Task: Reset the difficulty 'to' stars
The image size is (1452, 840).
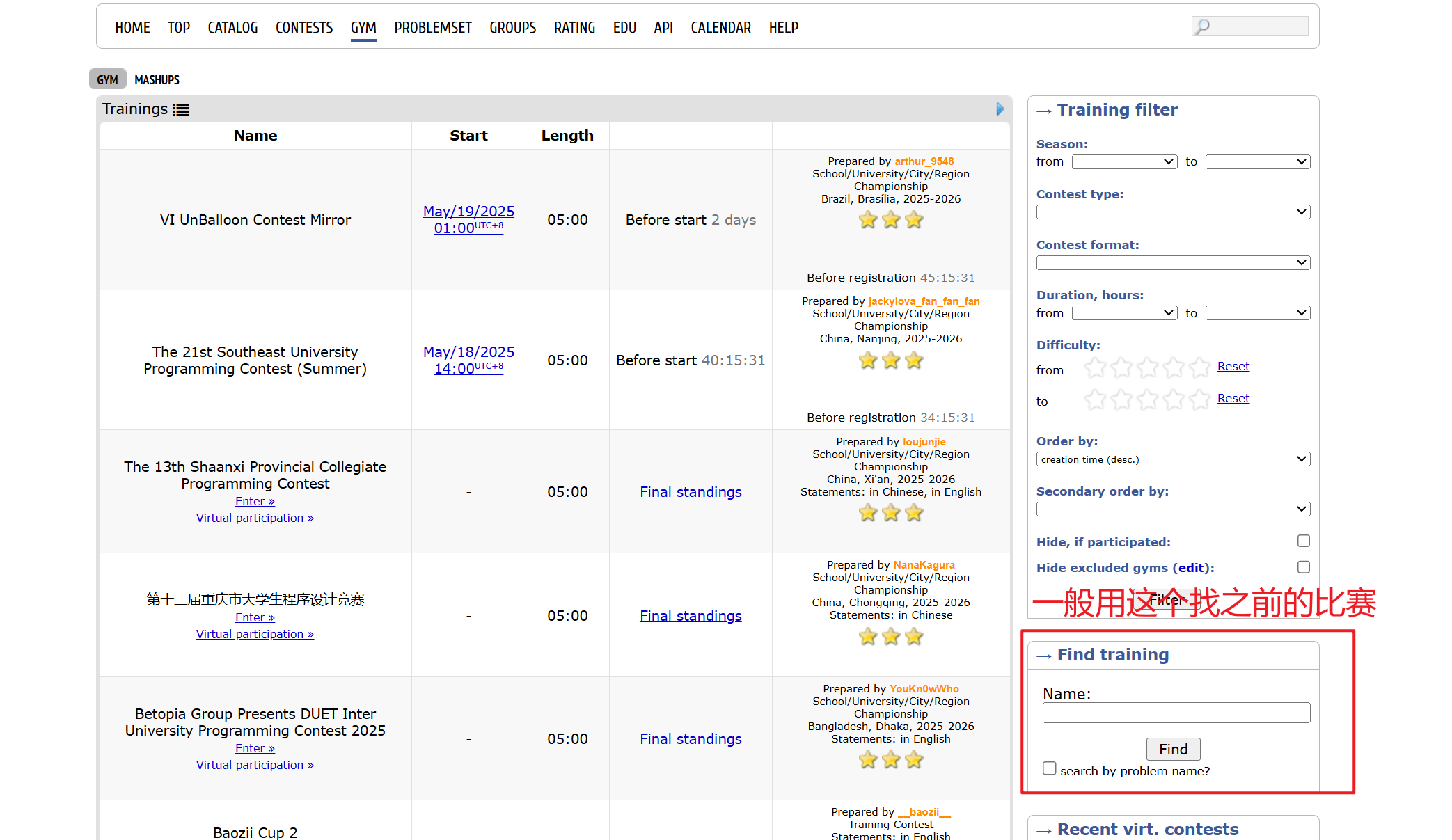Action: click(x=1233, y=398)
